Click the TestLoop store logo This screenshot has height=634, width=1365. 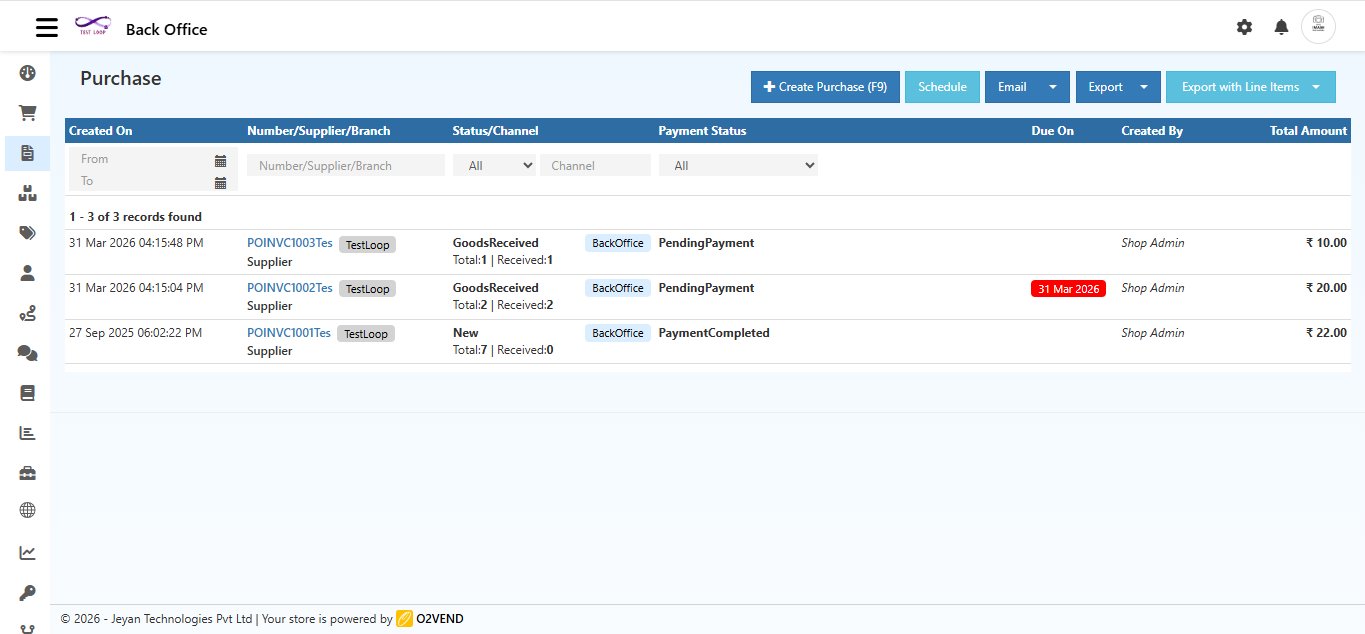[x=92, y=26]
